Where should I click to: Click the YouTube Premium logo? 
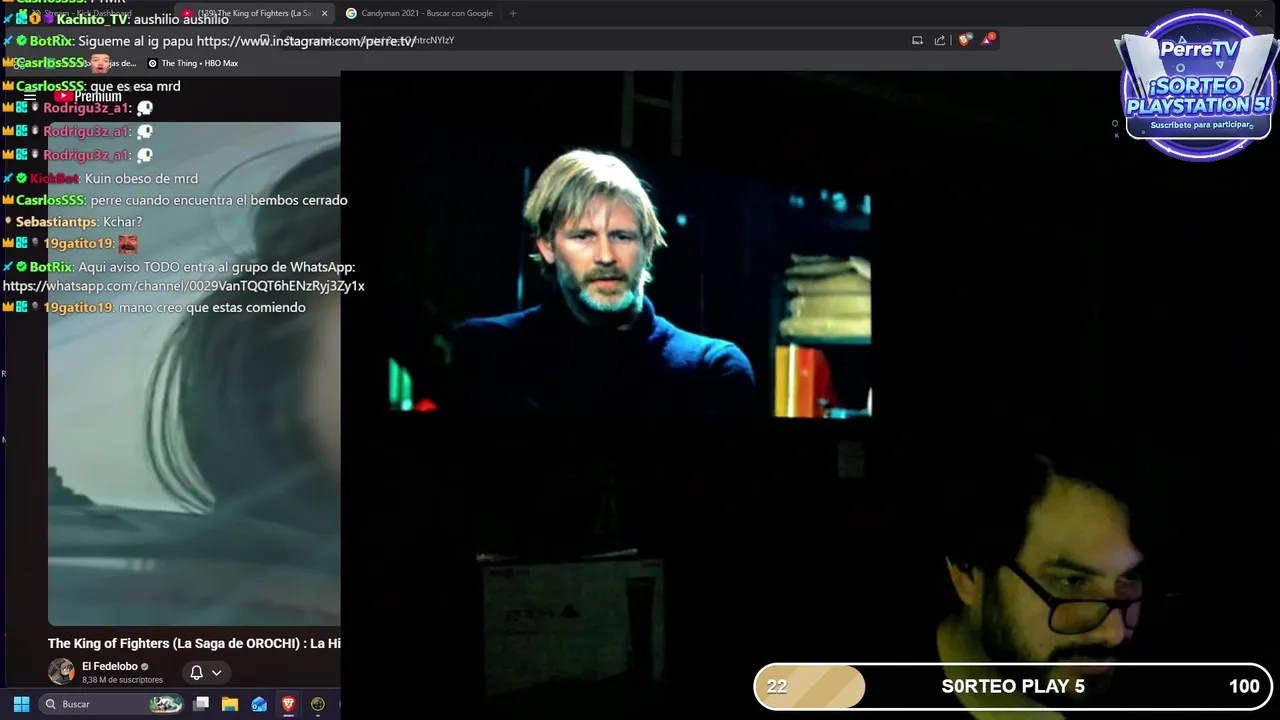pos(88,97)
